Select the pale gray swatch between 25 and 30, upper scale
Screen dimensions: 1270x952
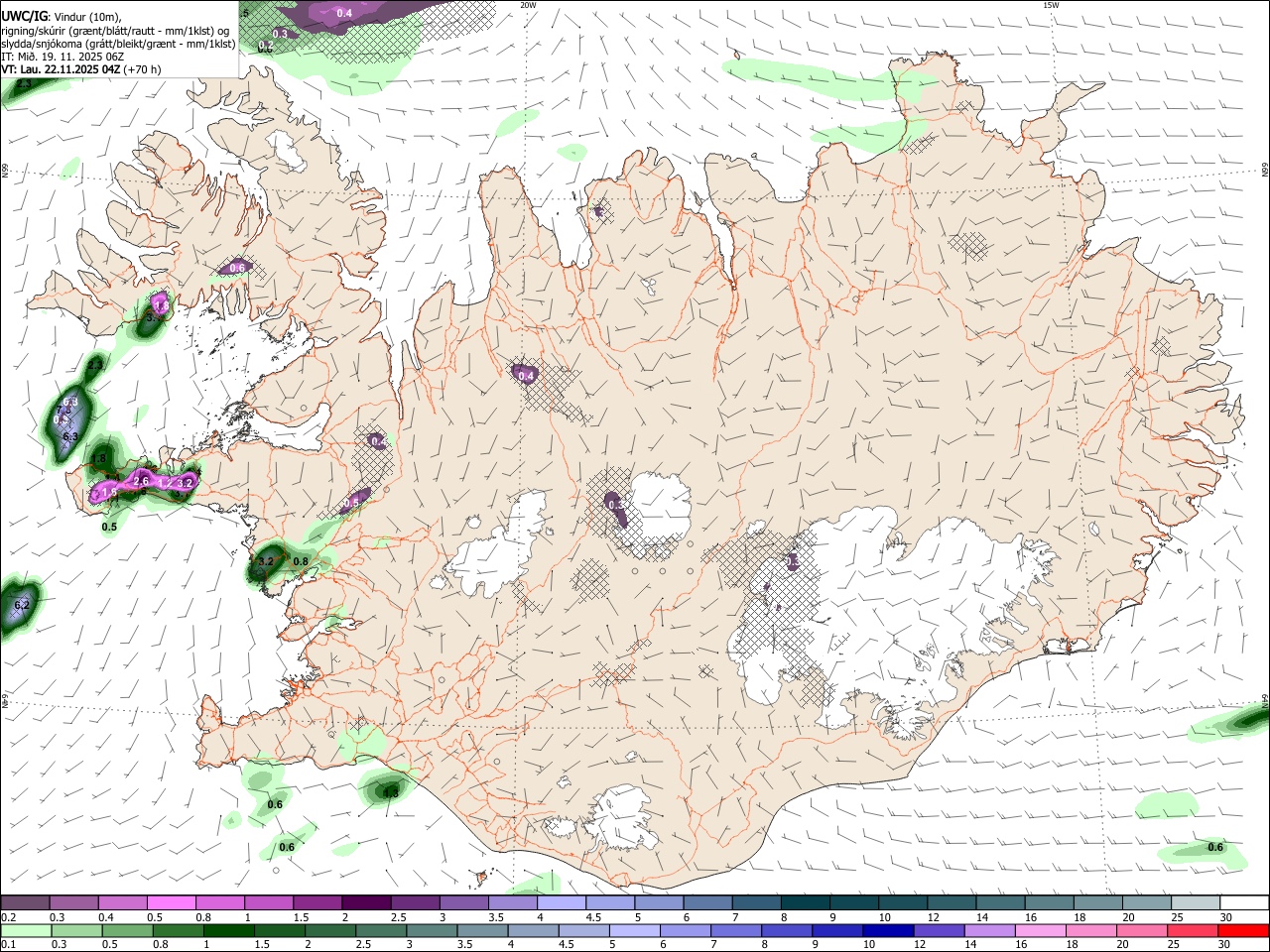[1195, 902]
